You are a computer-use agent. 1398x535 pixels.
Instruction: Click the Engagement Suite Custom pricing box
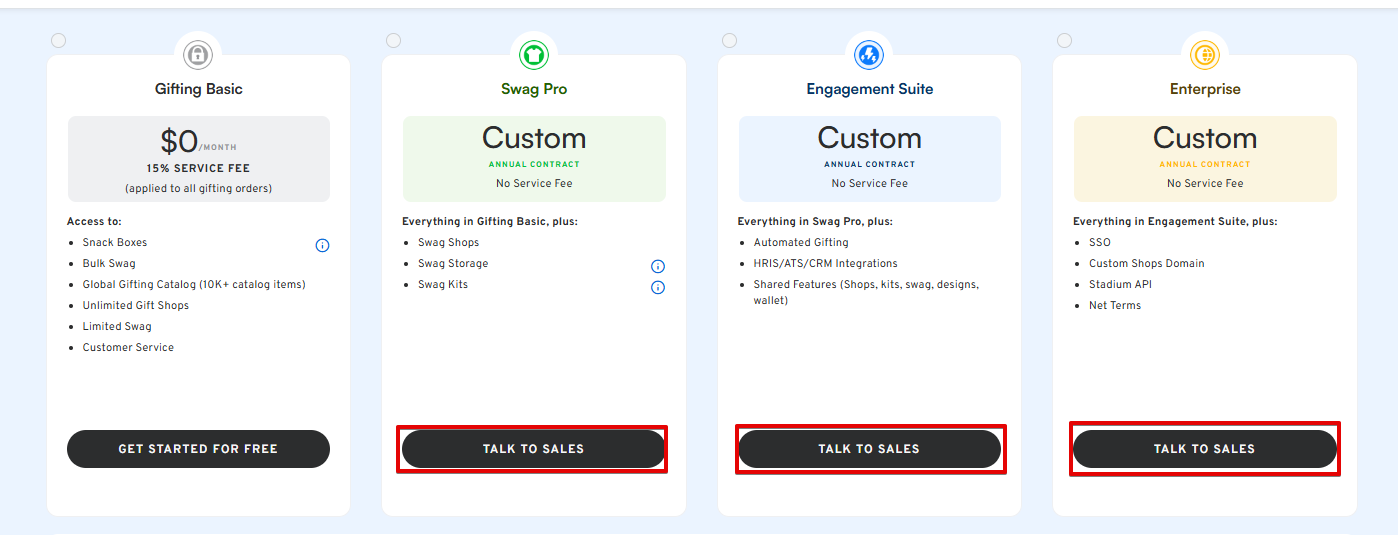pyautogui.click(x=869, y=159)
